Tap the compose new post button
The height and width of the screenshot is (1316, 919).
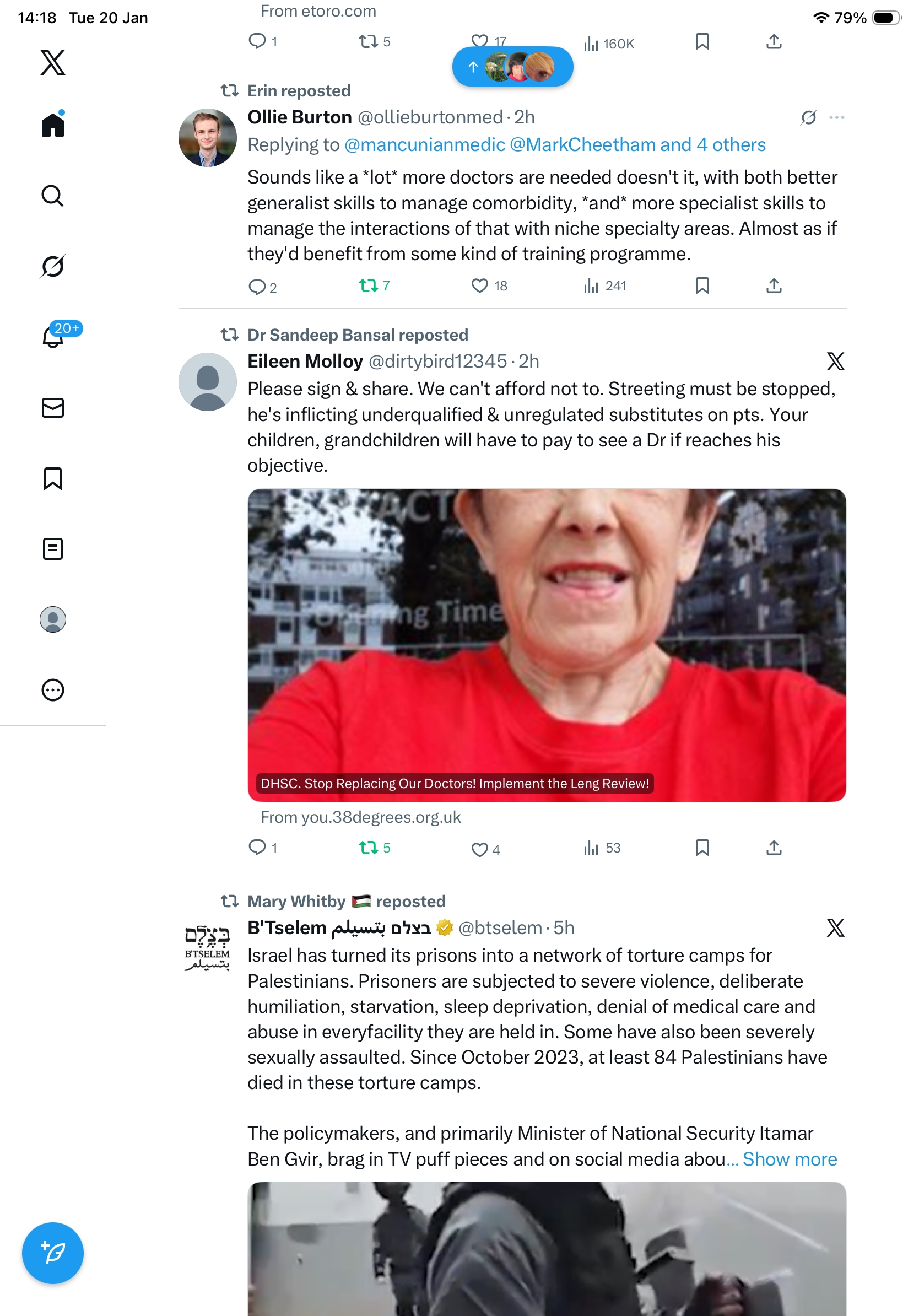click(53, 1253)
